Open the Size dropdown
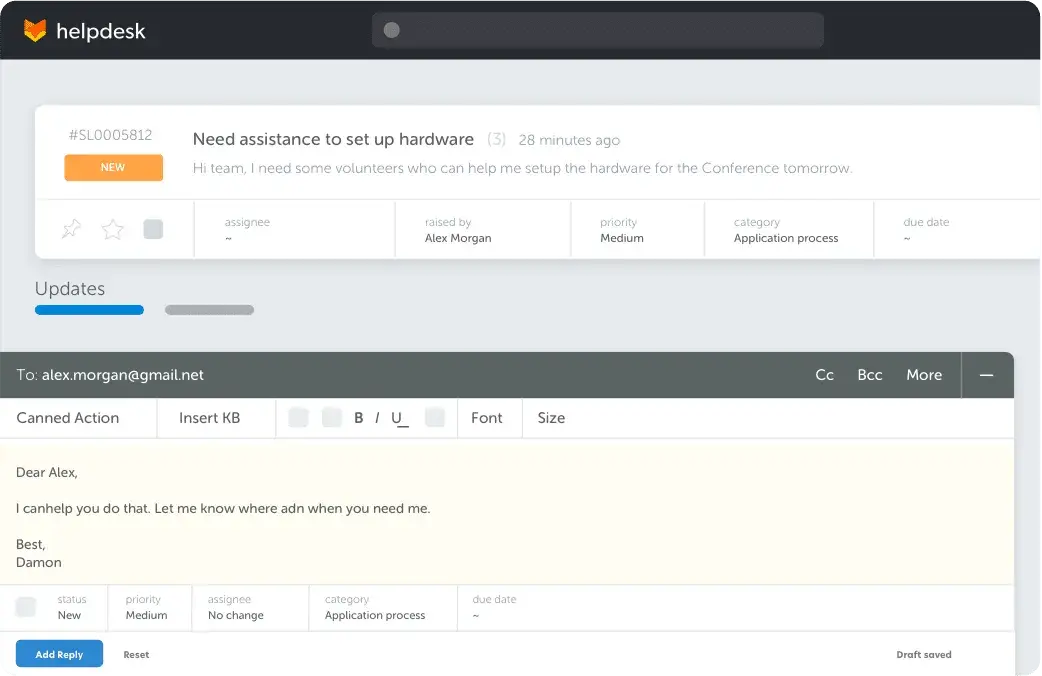 point(551,418)
